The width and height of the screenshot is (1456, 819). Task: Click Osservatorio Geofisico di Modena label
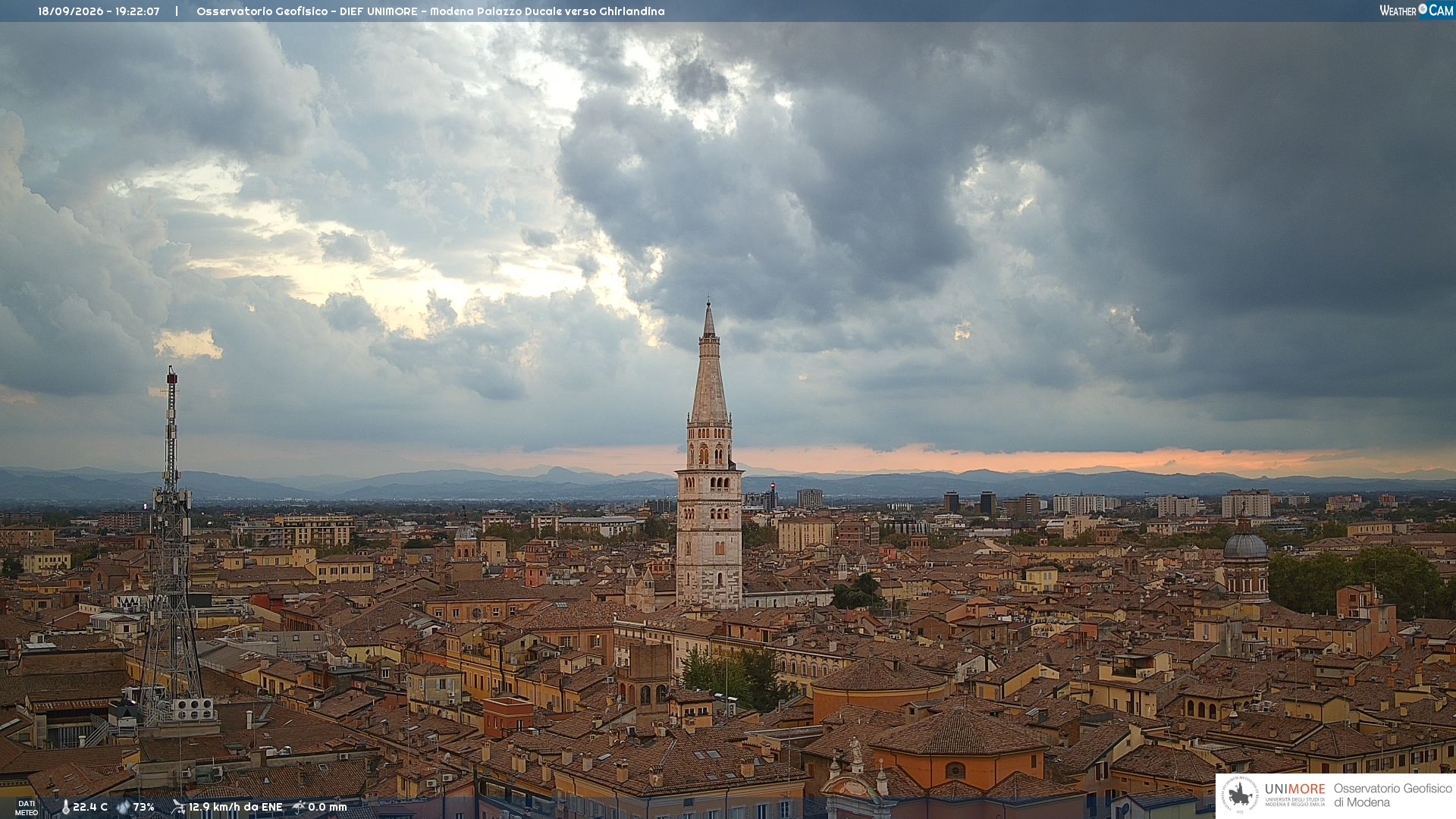(1392, 795)
